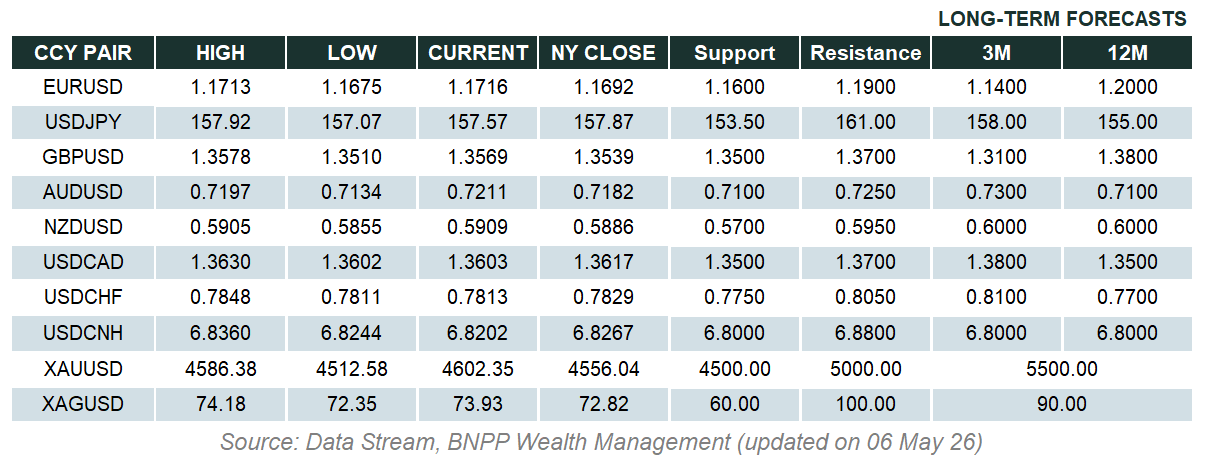Select the XAGUSD row label

(83, 404)
